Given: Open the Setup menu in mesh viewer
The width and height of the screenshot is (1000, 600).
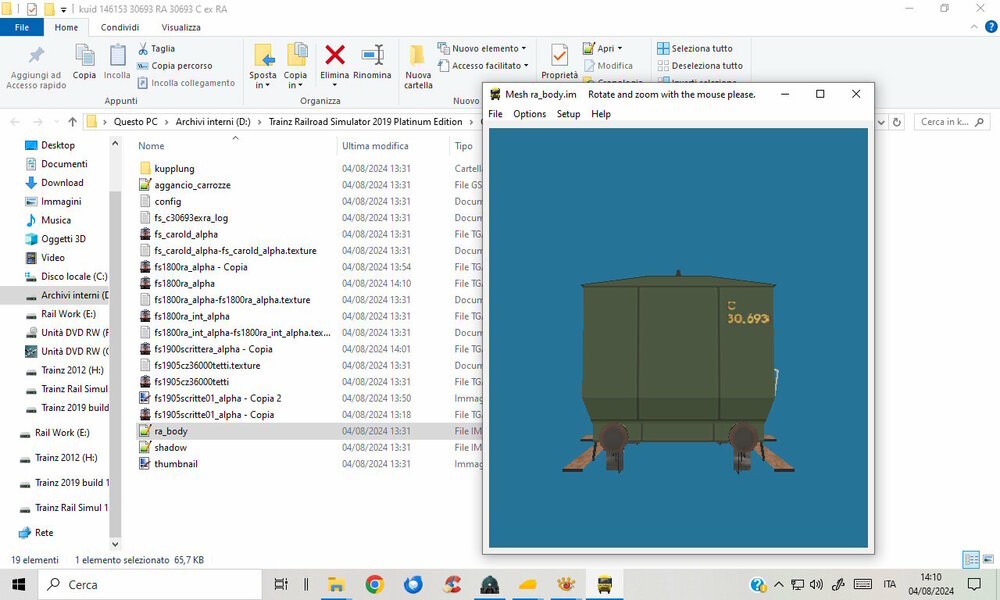Looking at the screenshot, I should coord(568,114).
